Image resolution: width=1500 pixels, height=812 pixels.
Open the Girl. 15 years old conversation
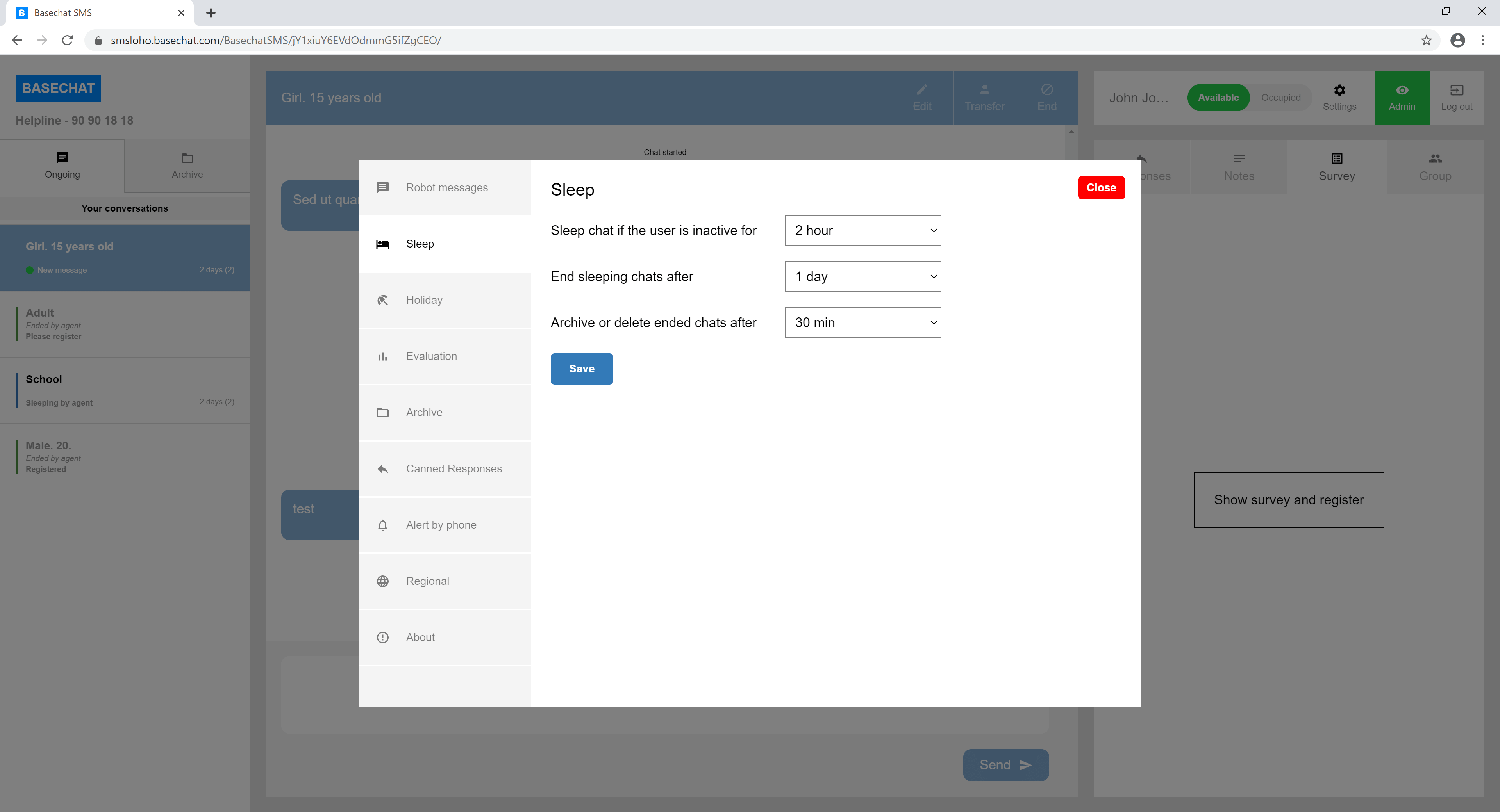point(125,258)
